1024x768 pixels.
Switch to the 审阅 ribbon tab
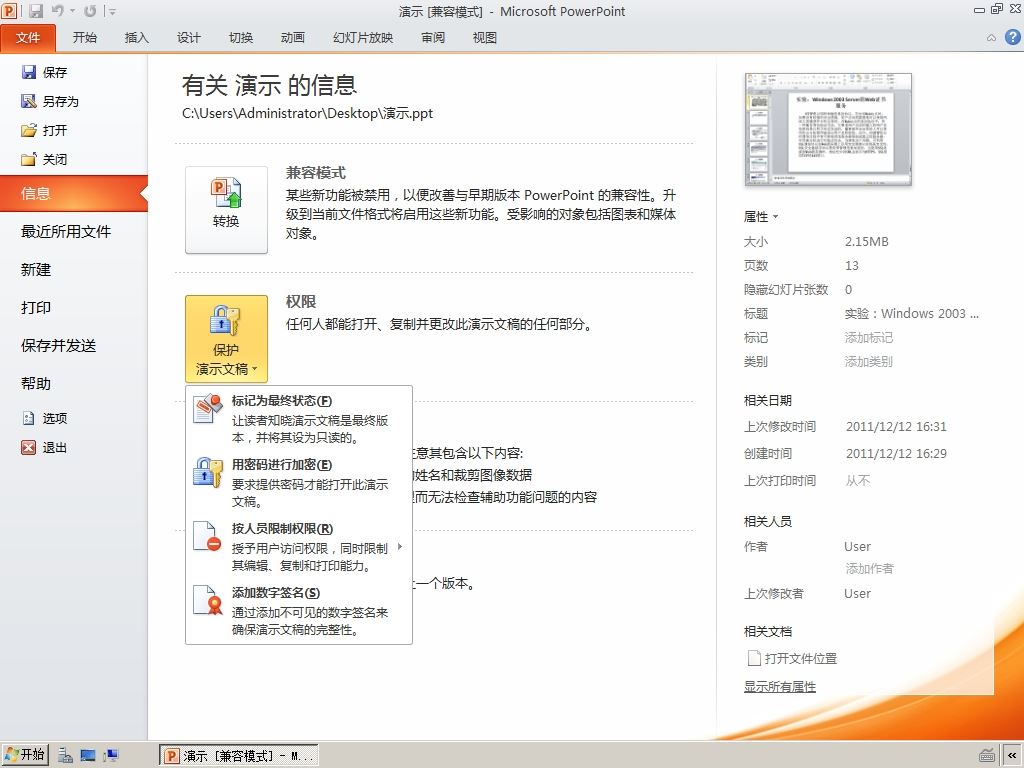433,38
